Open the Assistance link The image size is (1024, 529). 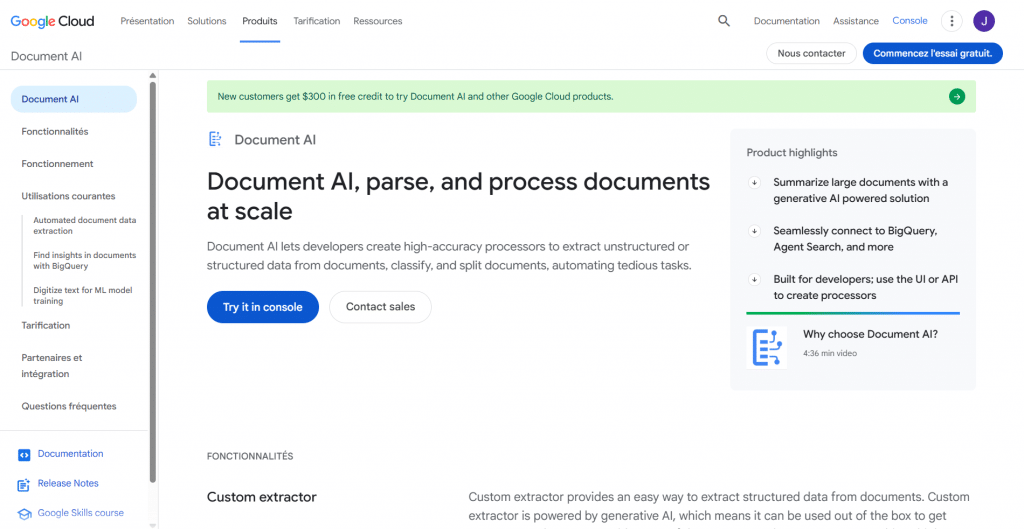(856, 21)
